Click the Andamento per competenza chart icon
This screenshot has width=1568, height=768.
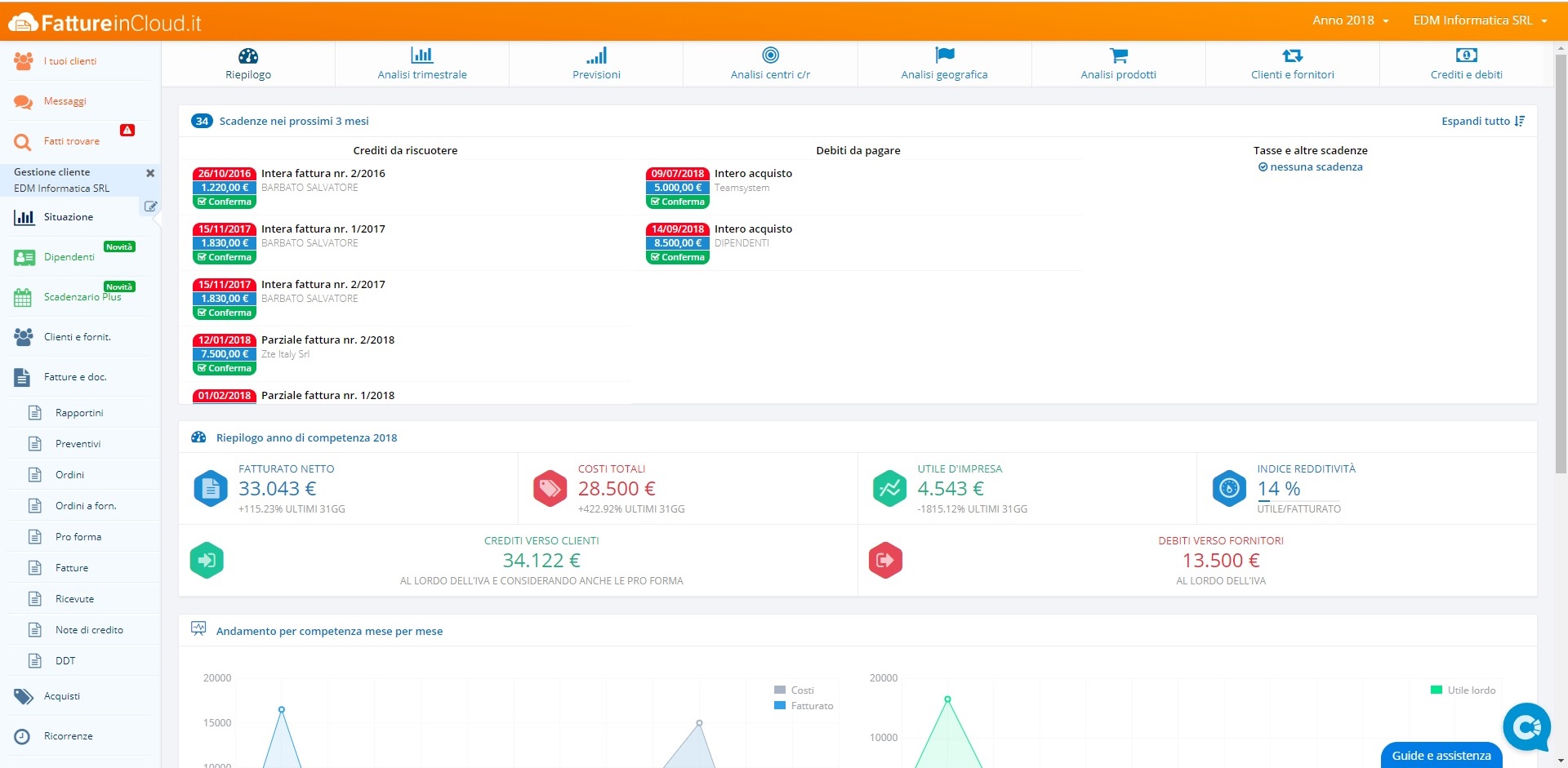tap(198, 629)
